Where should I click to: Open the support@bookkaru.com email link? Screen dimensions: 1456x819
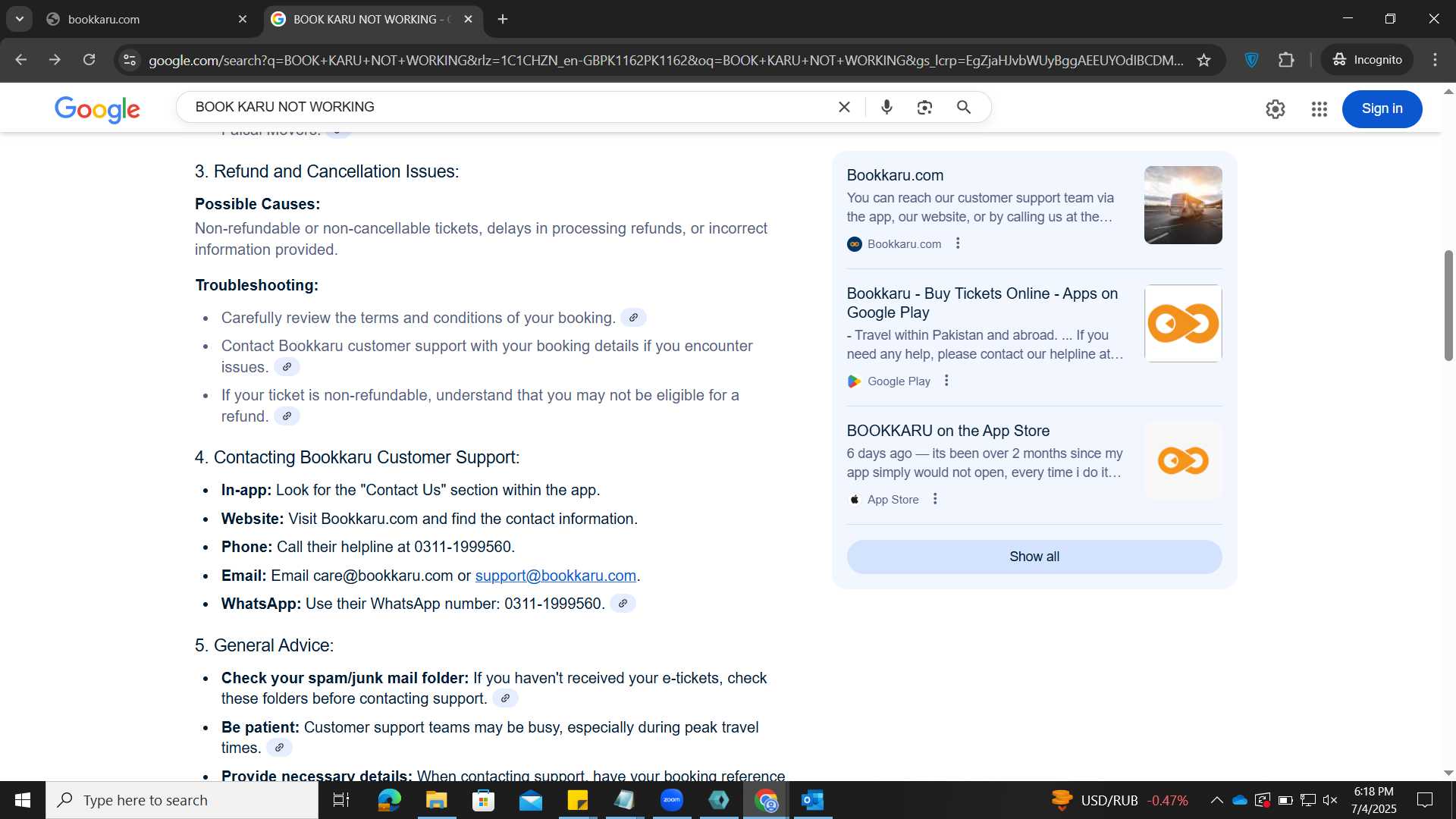pos(556,576)
